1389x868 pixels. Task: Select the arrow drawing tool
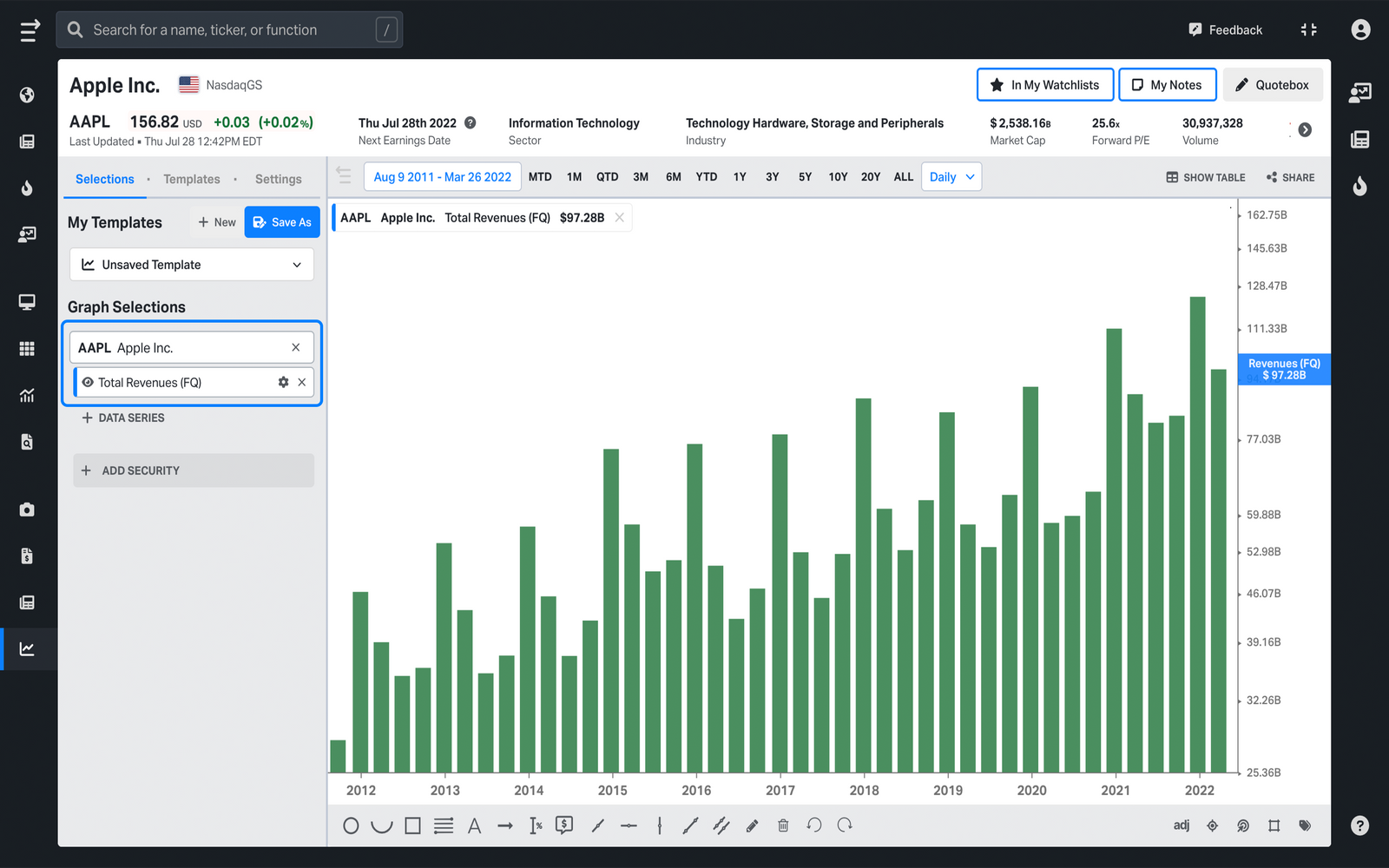pyautogui.click(x=505, y=825)
